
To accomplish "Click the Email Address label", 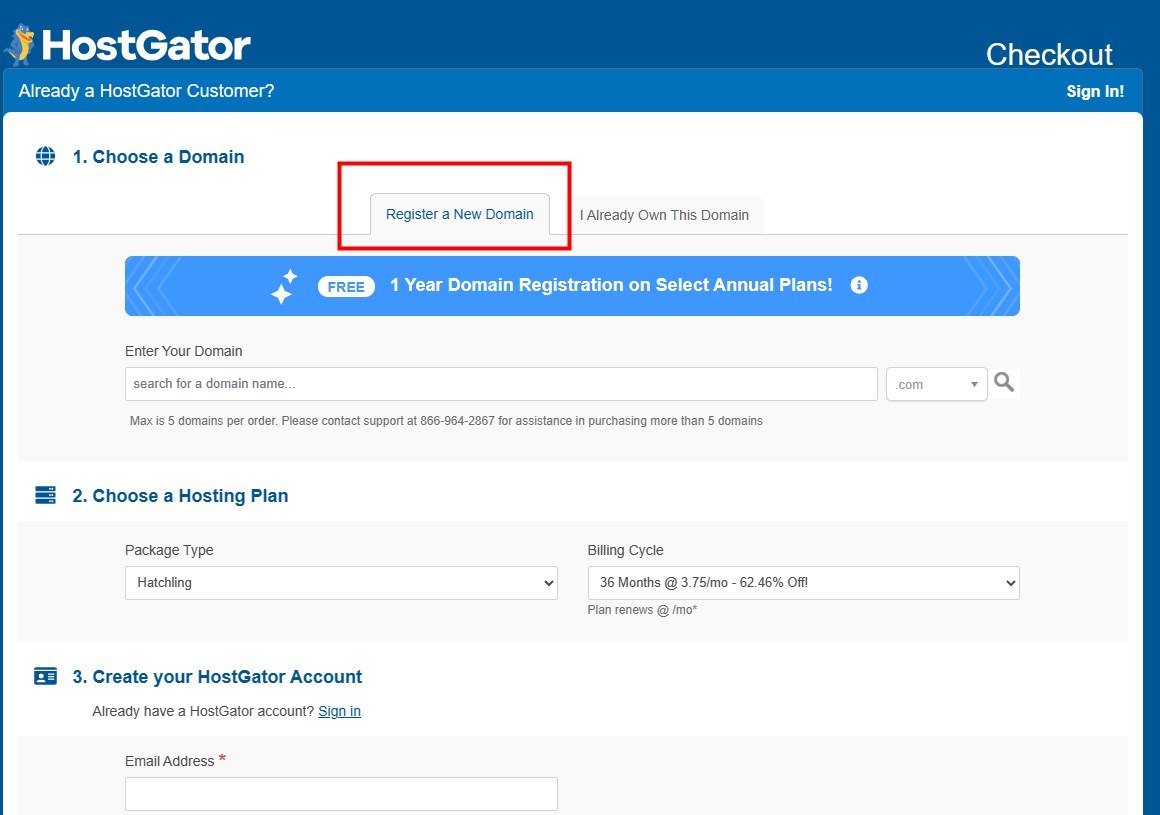I will coord(169,761).
